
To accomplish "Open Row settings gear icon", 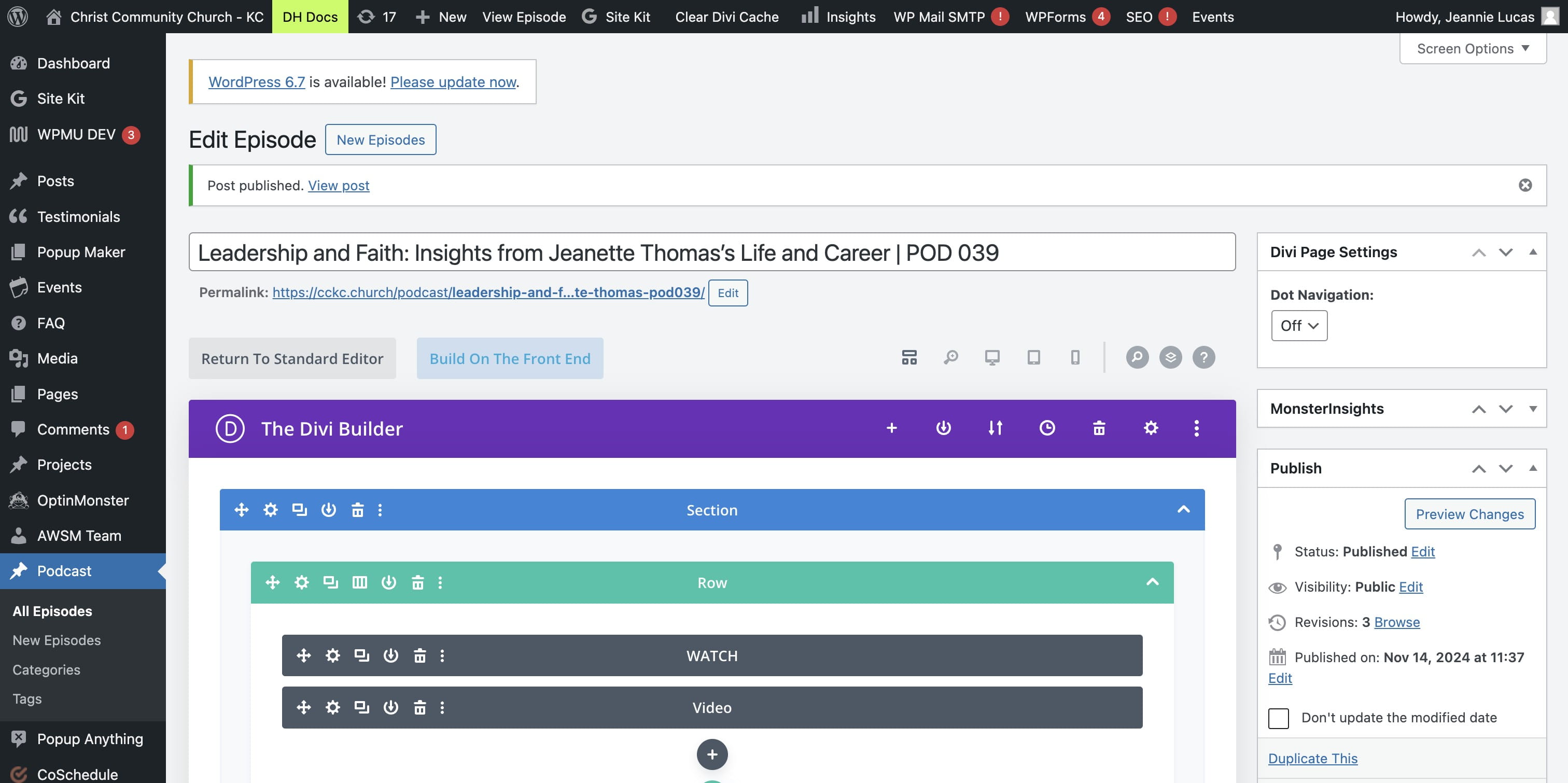I will click(301, 583).
